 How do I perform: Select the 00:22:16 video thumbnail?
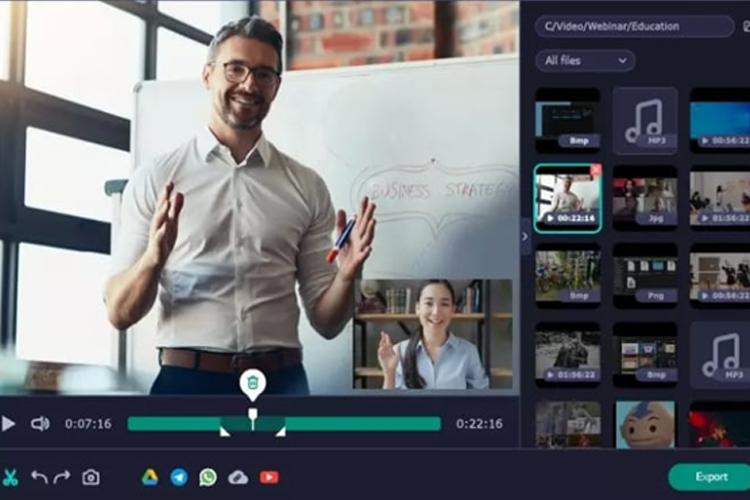tap(568, 199)
